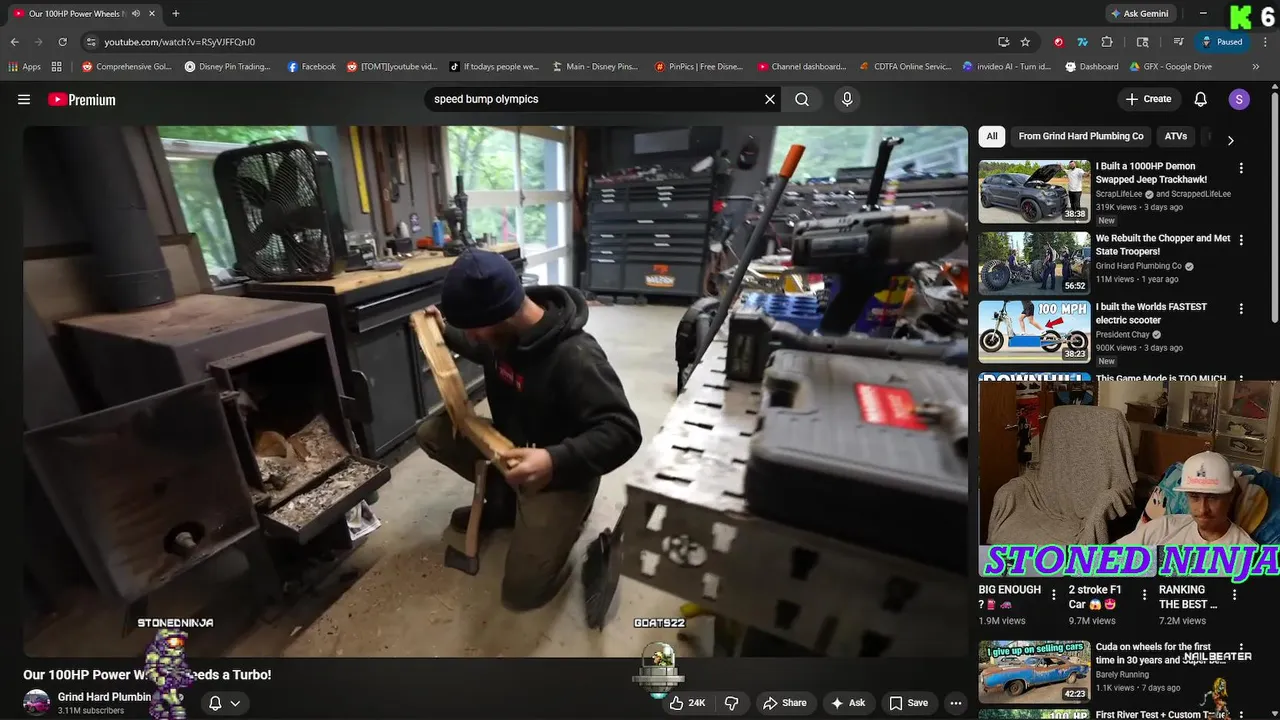
Task: Click Ask Gemini in the title bar
Action: point(1139,13)
